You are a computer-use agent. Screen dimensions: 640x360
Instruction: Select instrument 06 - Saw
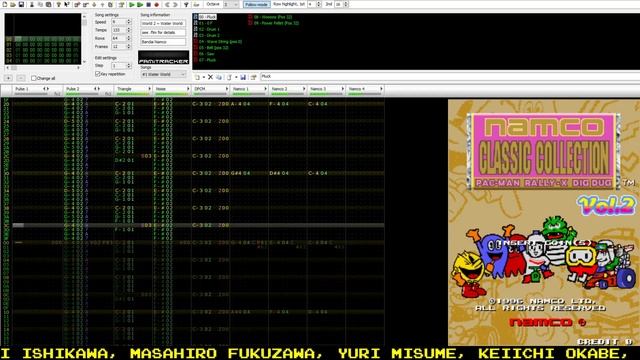point(207,54)
